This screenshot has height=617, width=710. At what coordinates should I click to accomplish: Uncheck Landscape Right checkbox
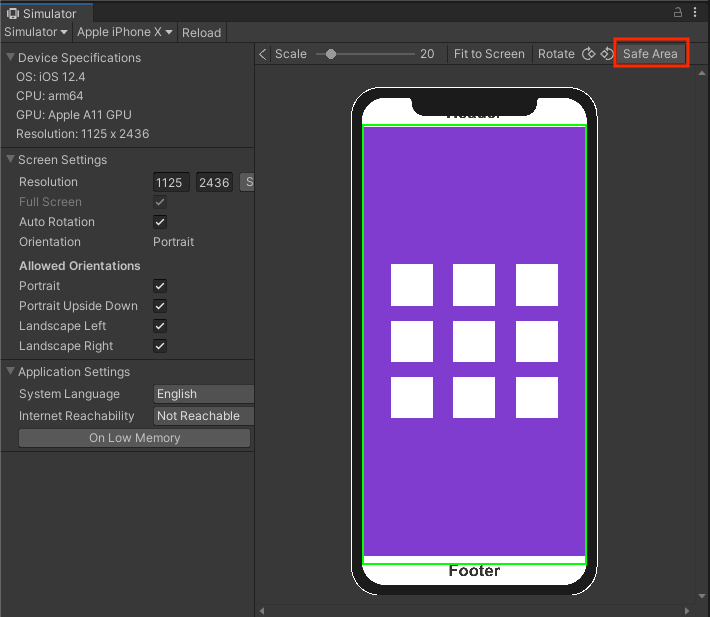160,346
